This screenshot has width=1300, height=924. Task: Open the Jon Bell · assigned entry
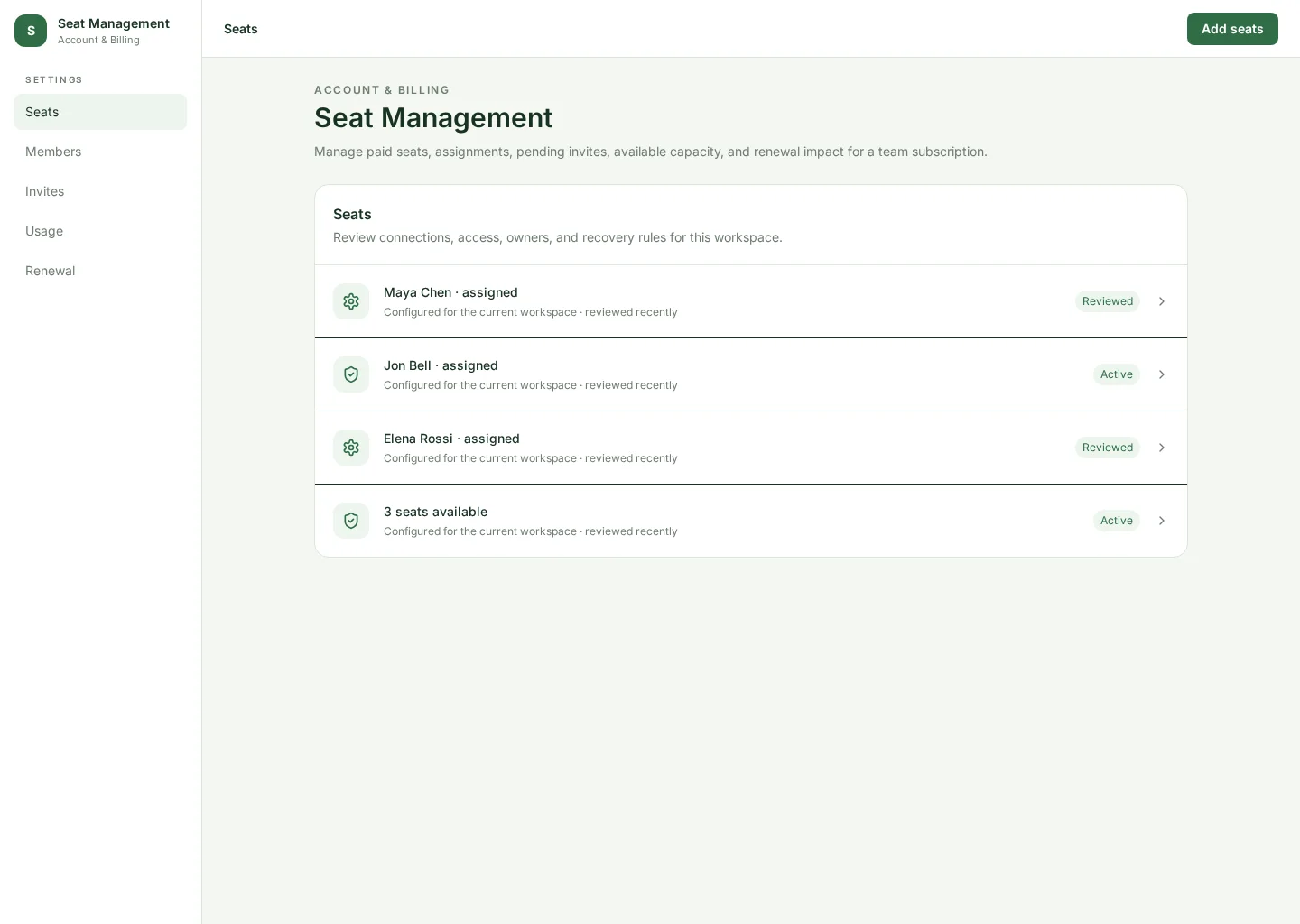(x=751, y=374)
